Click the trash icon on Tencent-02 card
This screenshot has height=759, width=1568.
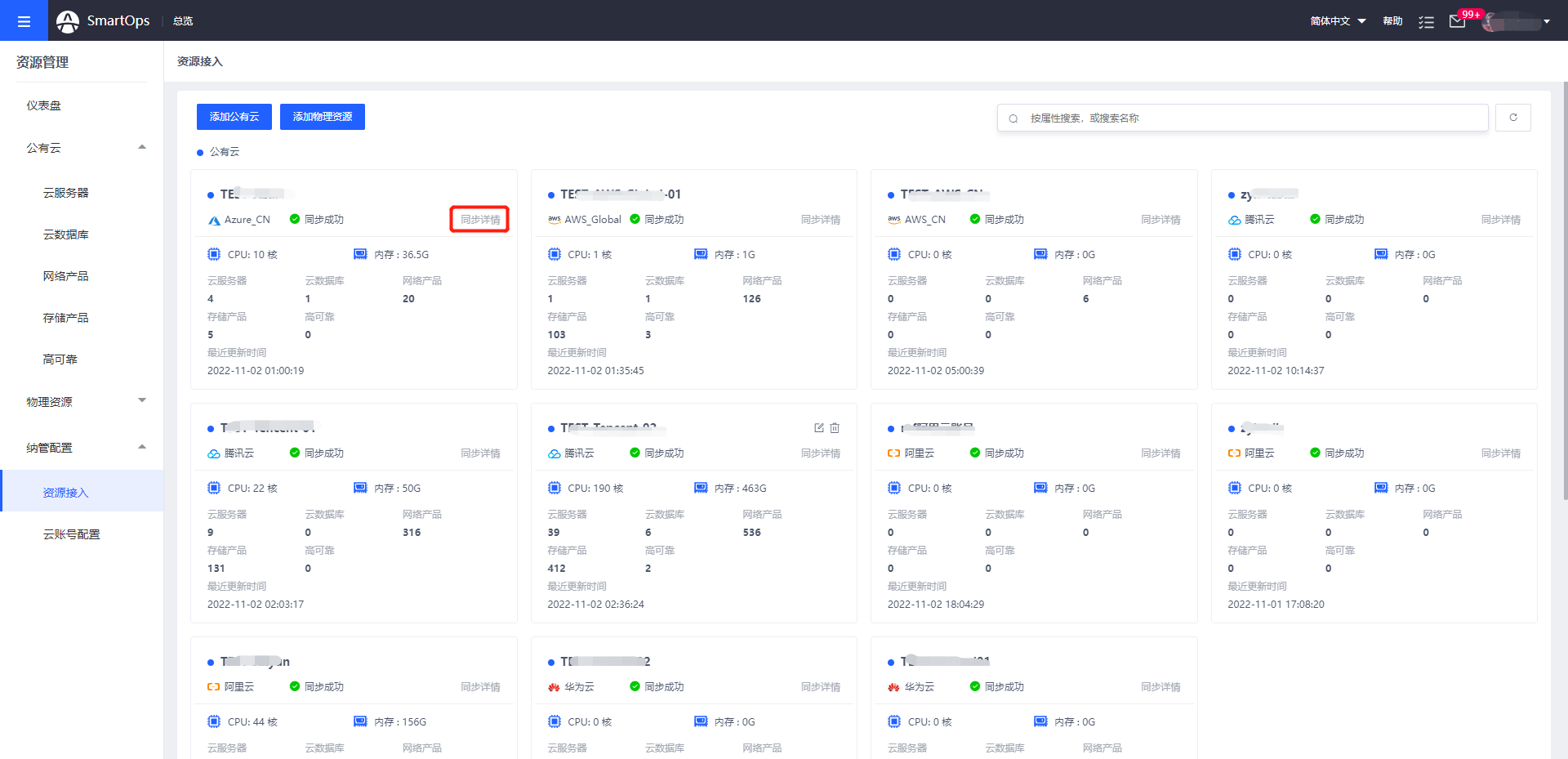point(835,427)
